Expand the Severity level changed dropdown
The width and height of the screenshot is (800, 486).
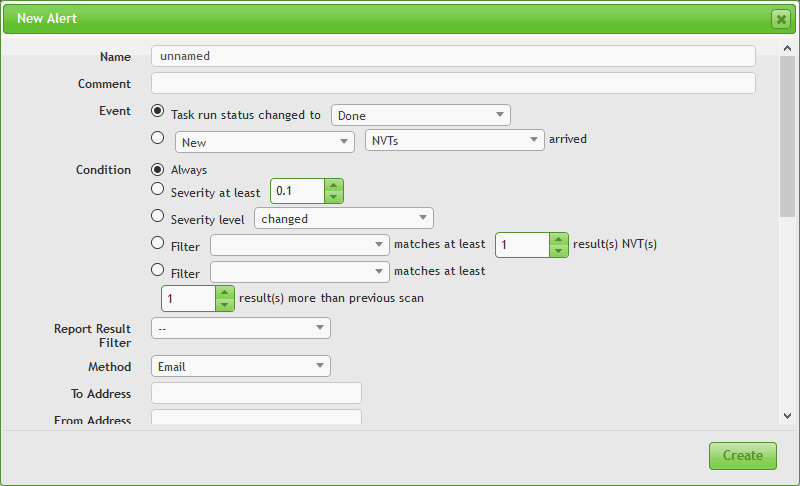pyautogui.click(x=343, y=218)
